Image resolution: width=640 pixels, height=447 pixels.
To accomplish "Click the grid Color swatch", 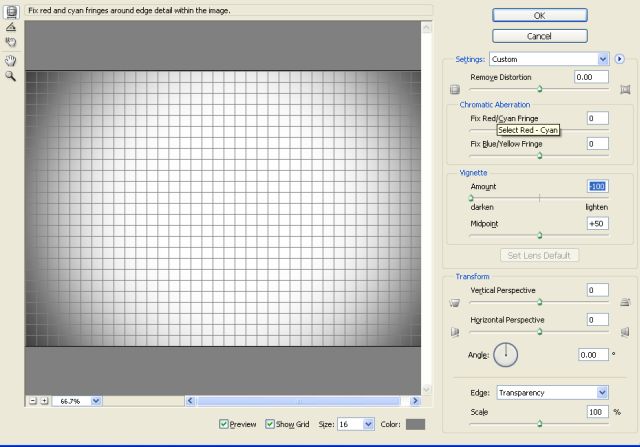I will 415,424.
